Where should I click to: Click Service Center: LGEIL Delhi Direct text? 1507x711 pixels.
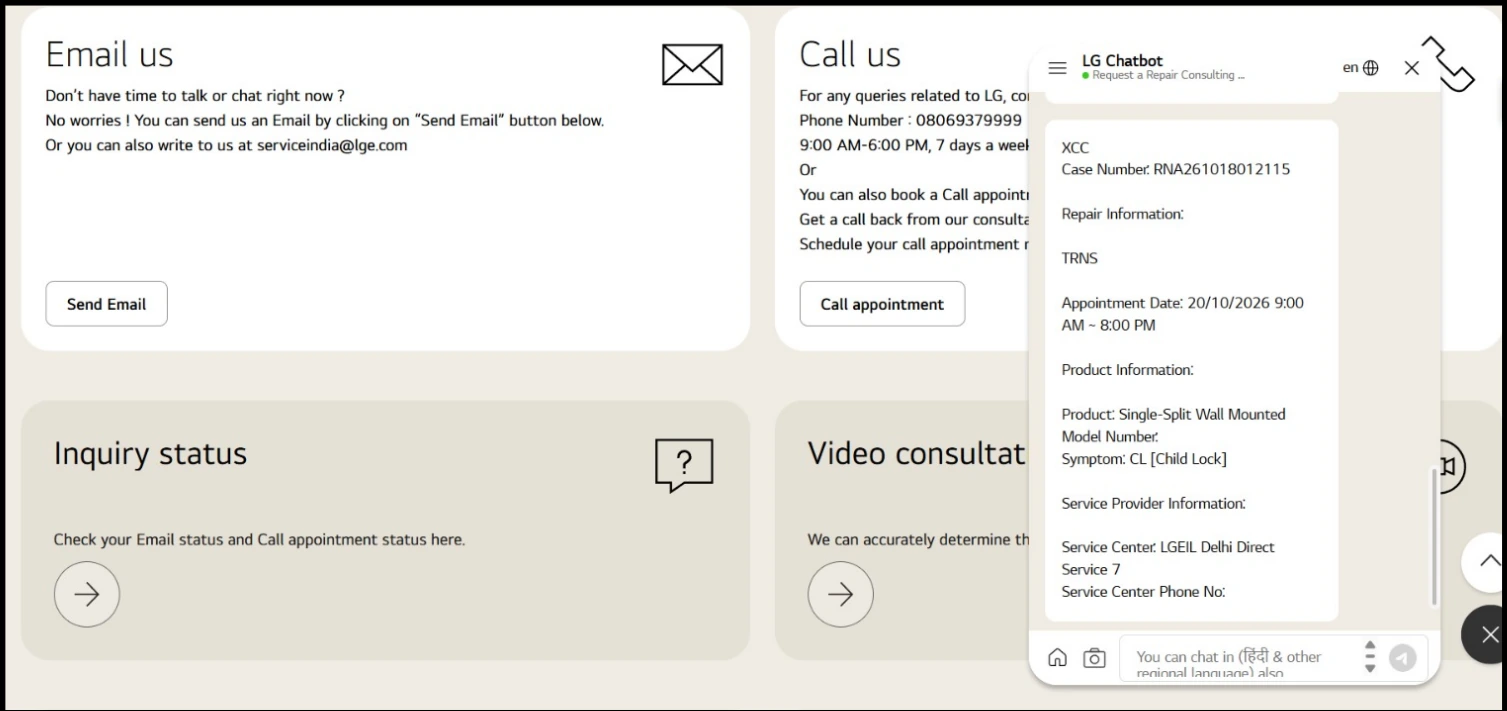point(1168,558)
